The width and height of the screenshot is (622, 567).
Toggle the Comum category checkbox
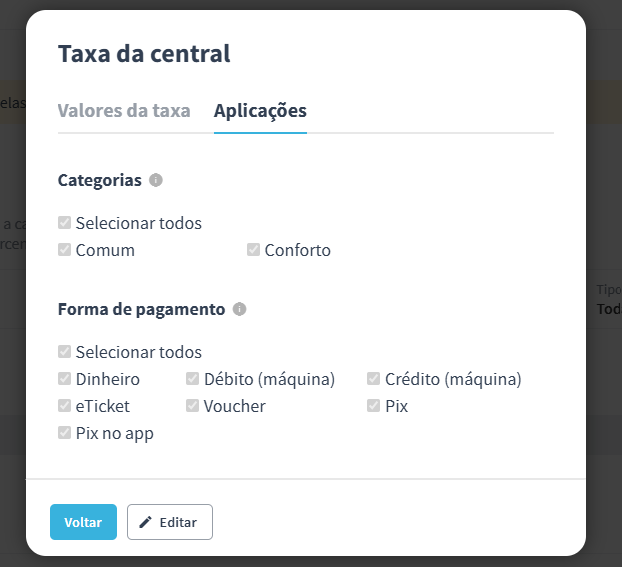(64, 250)
